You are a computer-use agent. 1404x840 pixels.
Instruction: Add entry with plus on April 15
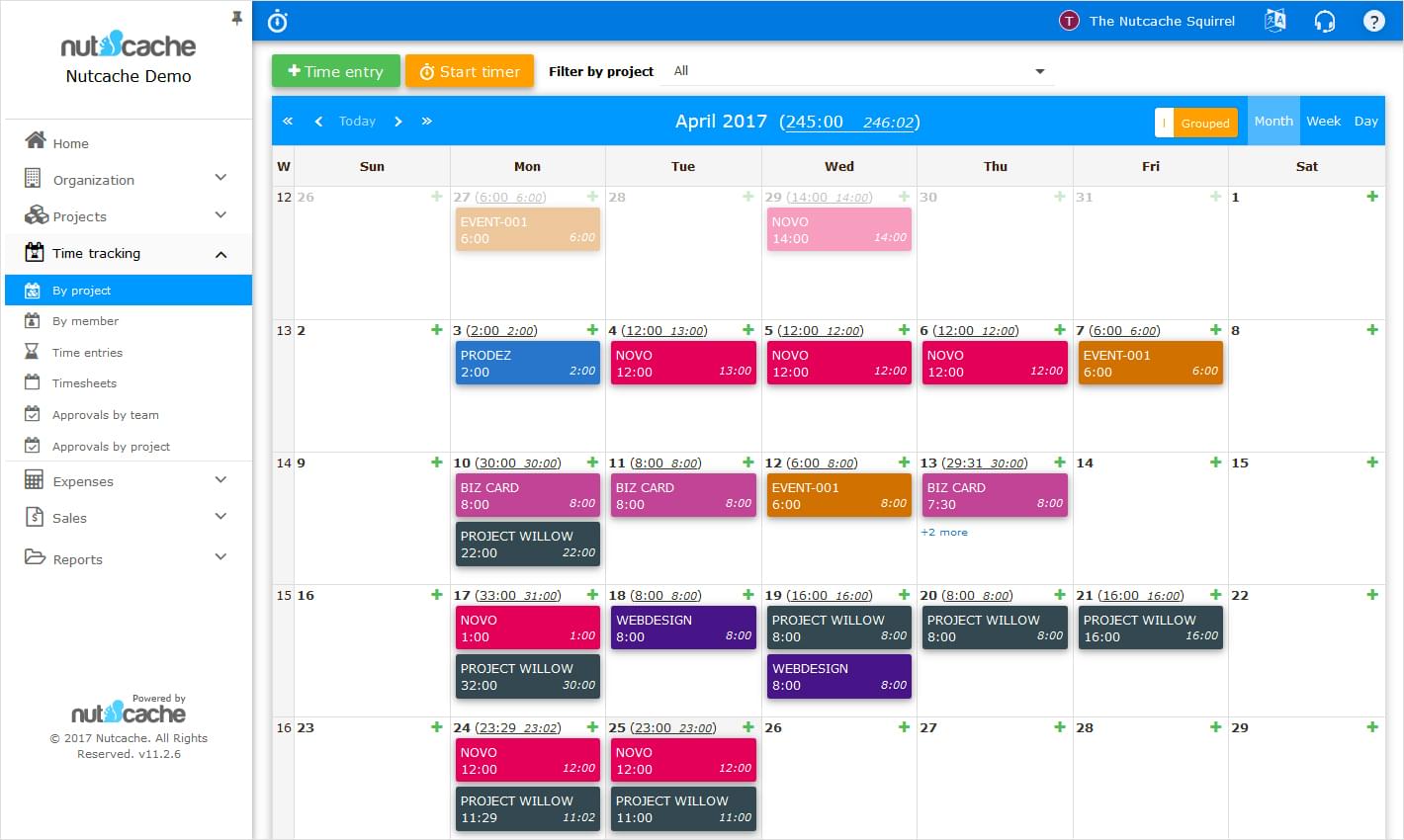coord(1372,462)
